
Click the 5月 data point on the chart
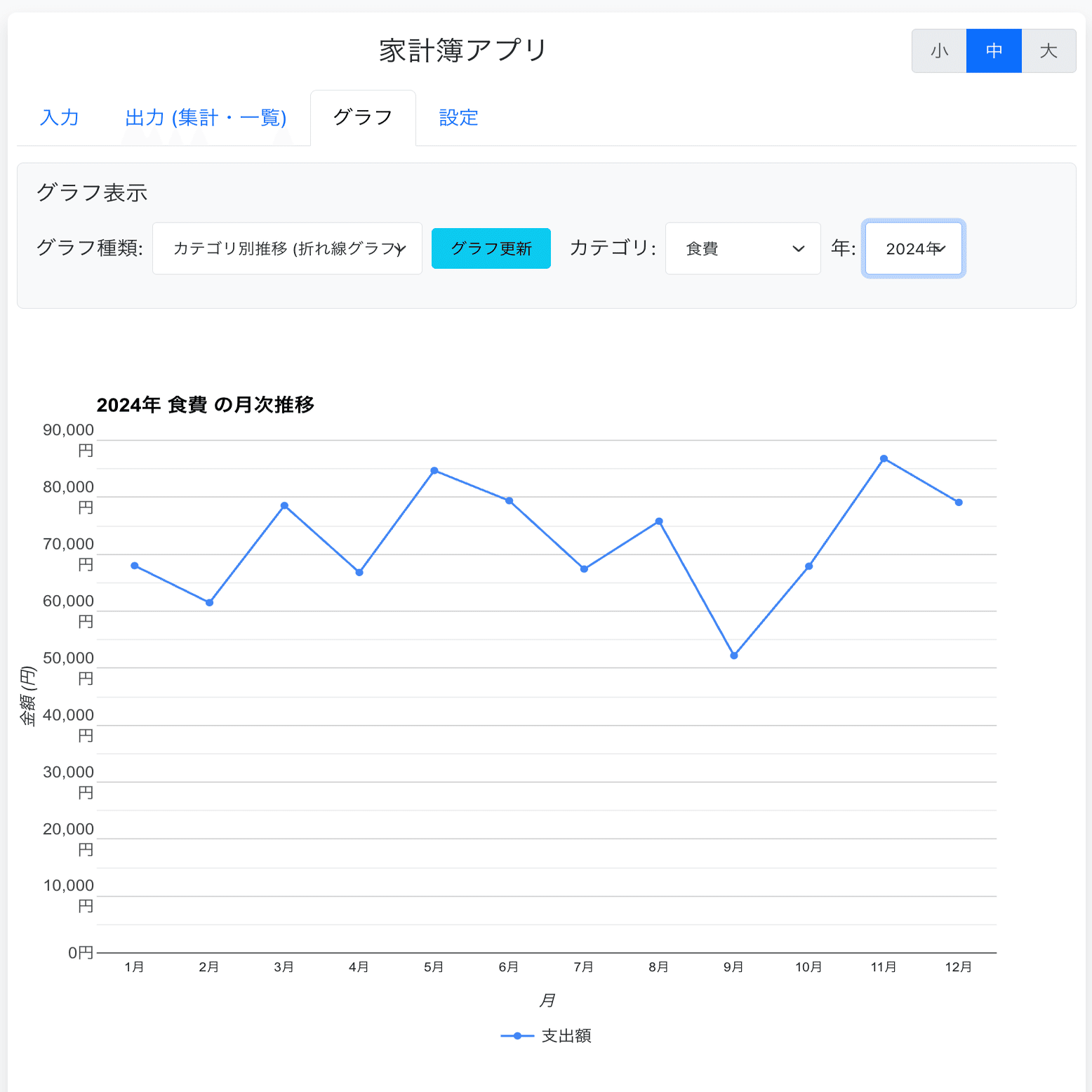(x=434, y=470)
